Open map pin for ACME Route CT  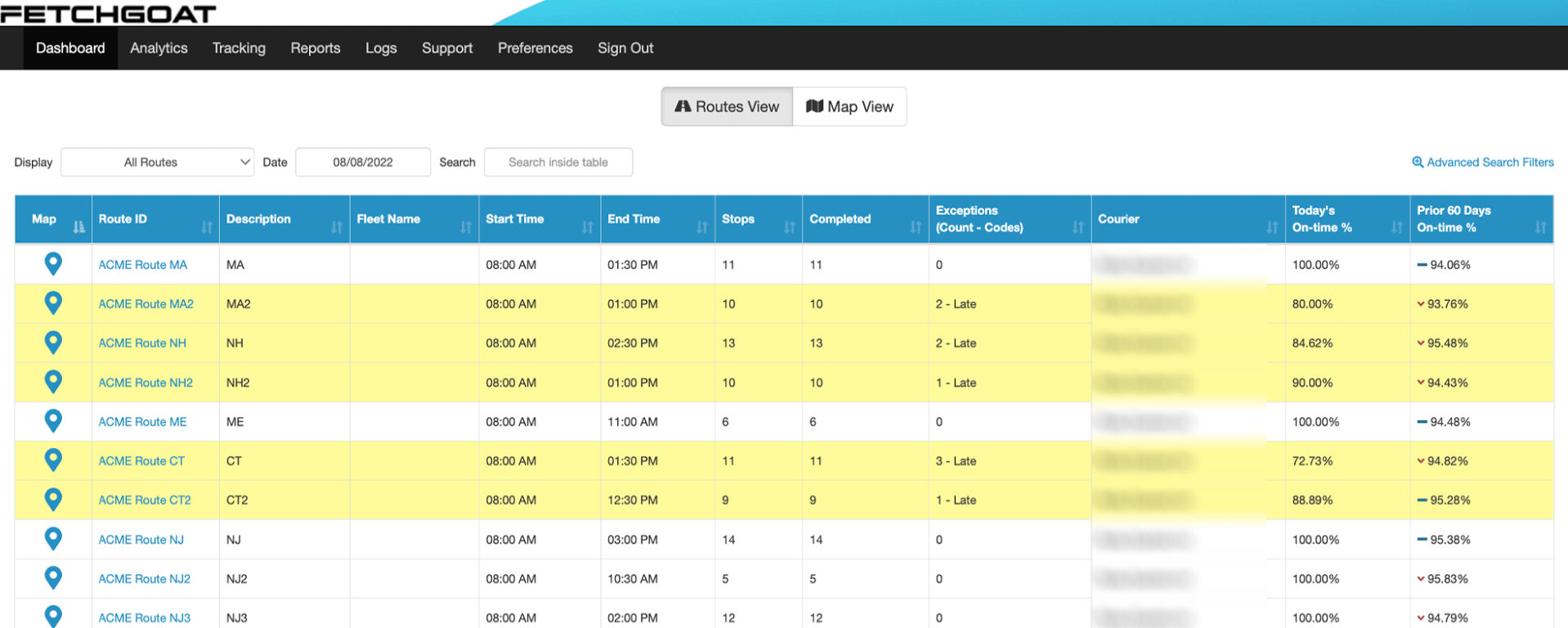[53, 460]
